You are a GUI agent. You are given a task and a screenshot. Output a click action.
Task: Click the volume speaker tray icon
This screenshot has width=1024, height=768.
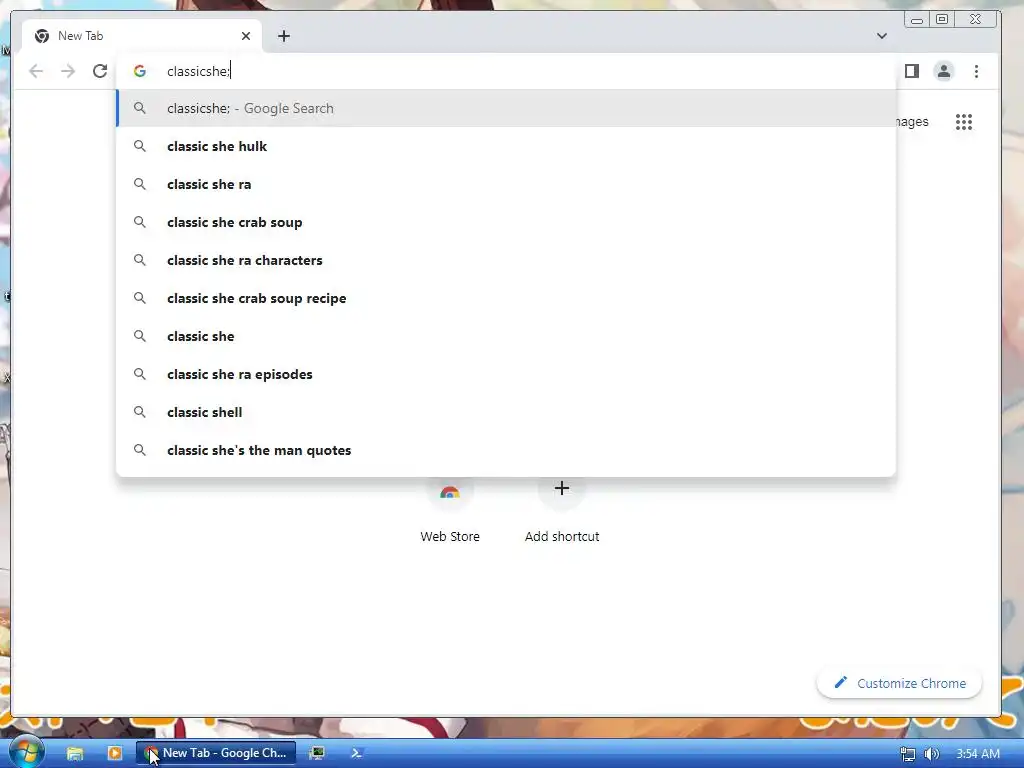932,754
